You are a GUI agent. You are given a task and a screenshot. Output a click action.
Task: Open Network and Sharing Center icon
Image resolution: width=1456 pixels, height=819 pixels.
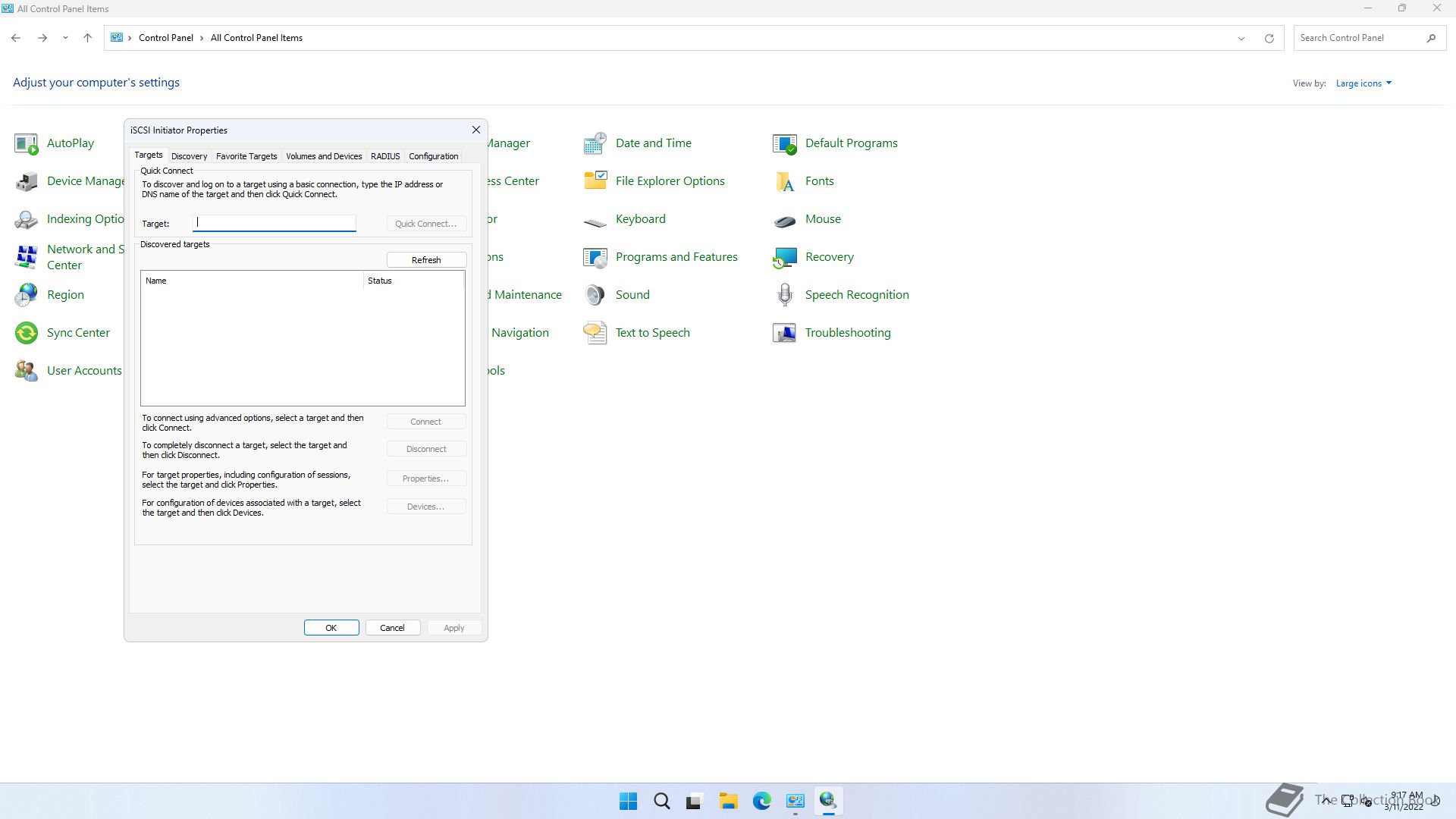[x=27, y=257]
